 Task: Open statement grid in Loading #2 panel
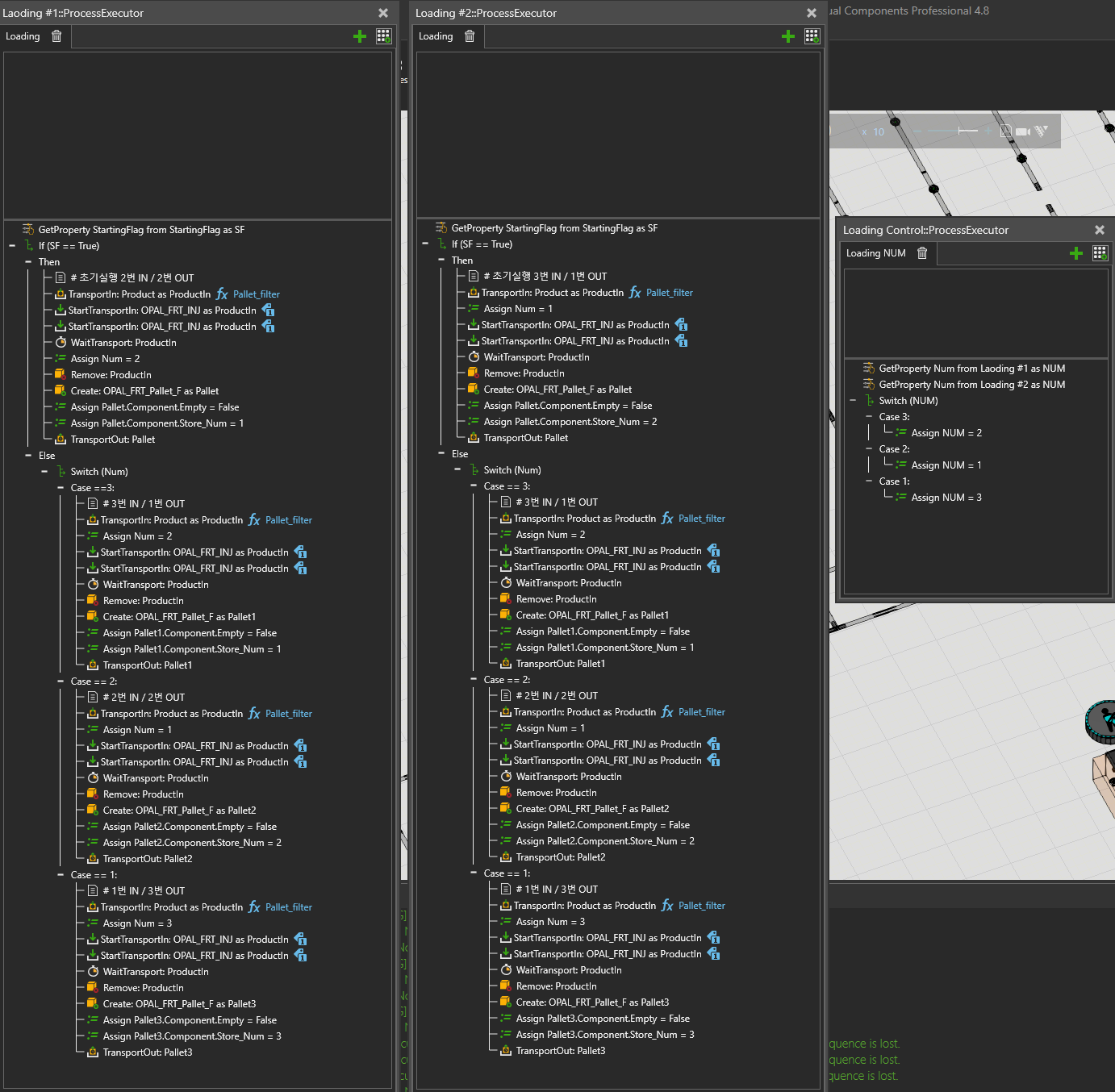pos(812,36)
